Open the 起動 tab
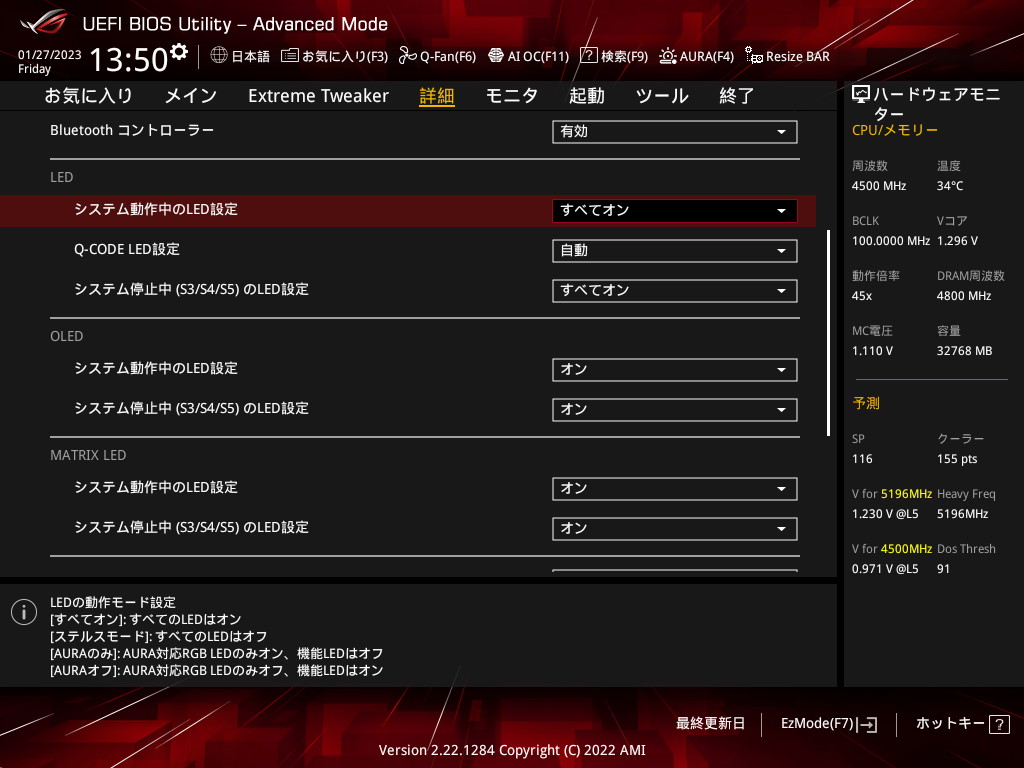Image resolution: width=1024 pixels, height=768 pixels. point(586,95)
